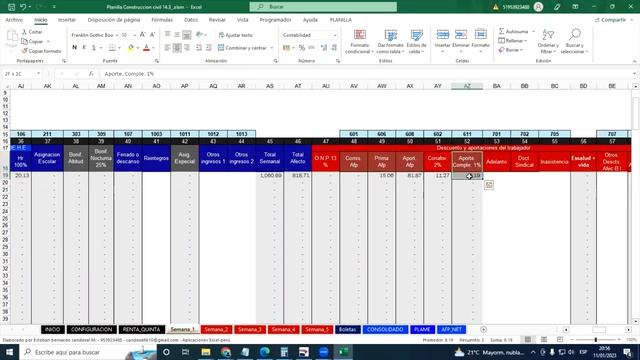Click the Insertar cells icon
This screenshot has width=640, height=360.
coord(442,35)
